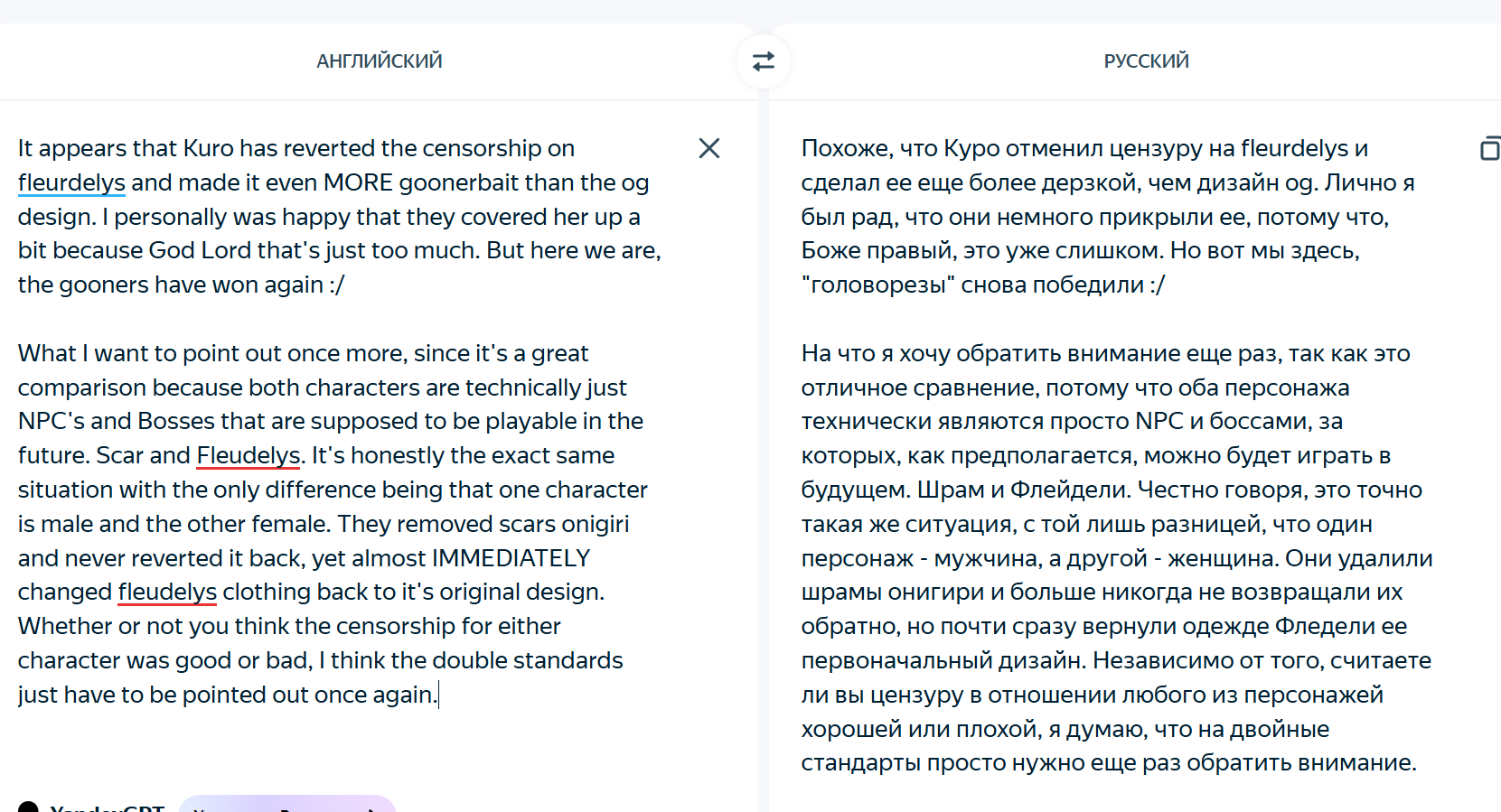Viewport: 1501px width, 812px height.
Task: Swap the source and target languages
Action: point(764,61)
